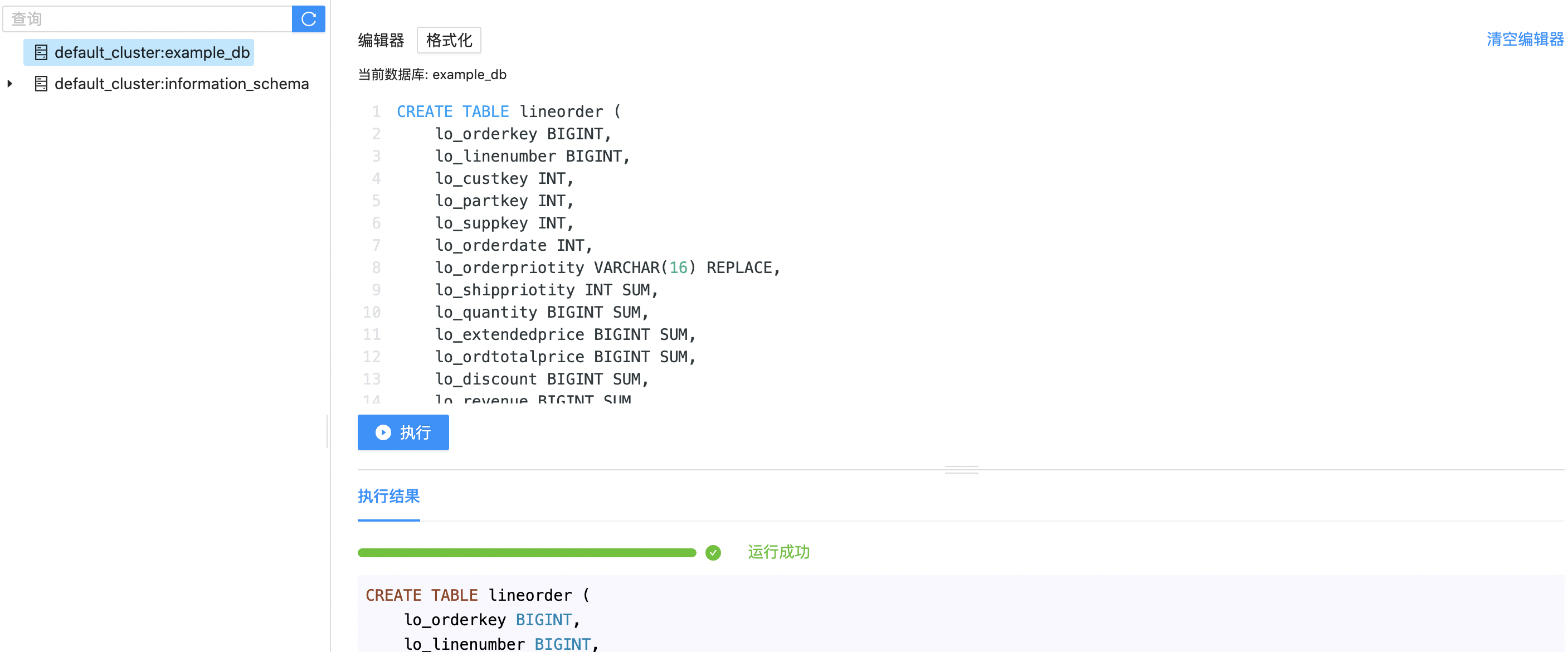This screenshot has height=652, width=1568.
Task: Click the green execution progress bar
Action: (x=527, y=553)
